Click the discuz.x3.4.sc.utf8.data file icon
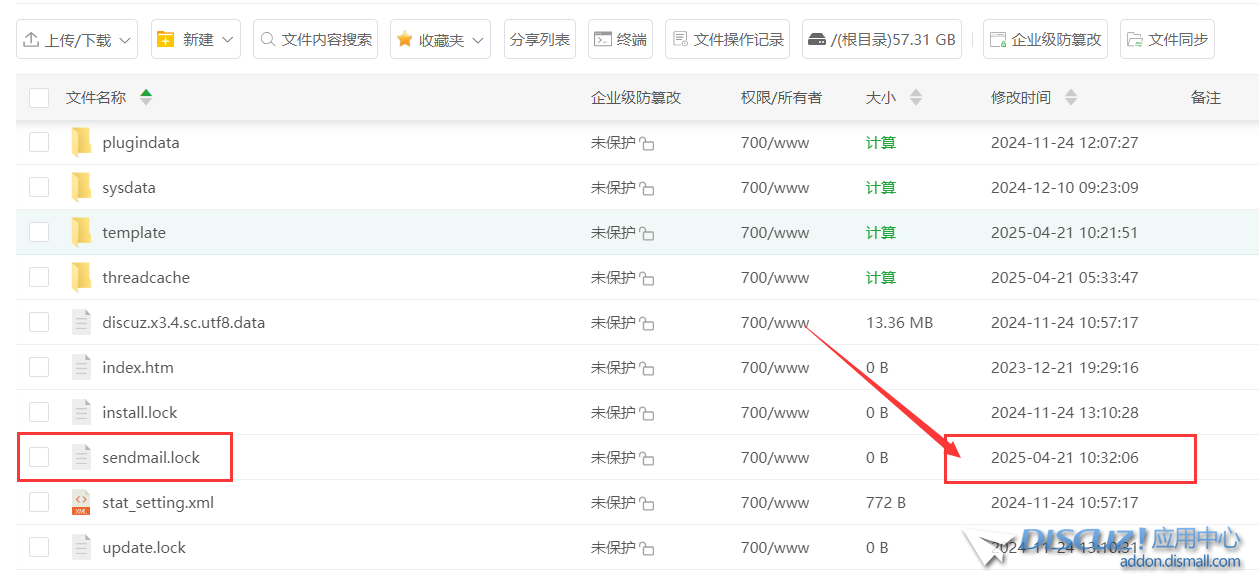 pos(81,323)
